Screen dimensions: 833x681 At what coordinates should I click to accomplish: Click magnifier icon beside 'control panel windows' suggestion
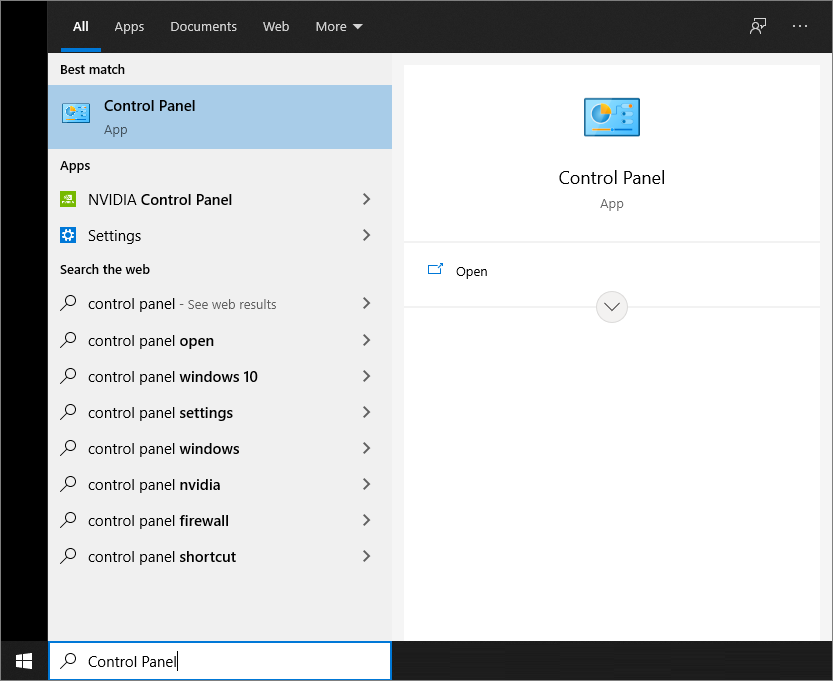click(x=68, y=448)
